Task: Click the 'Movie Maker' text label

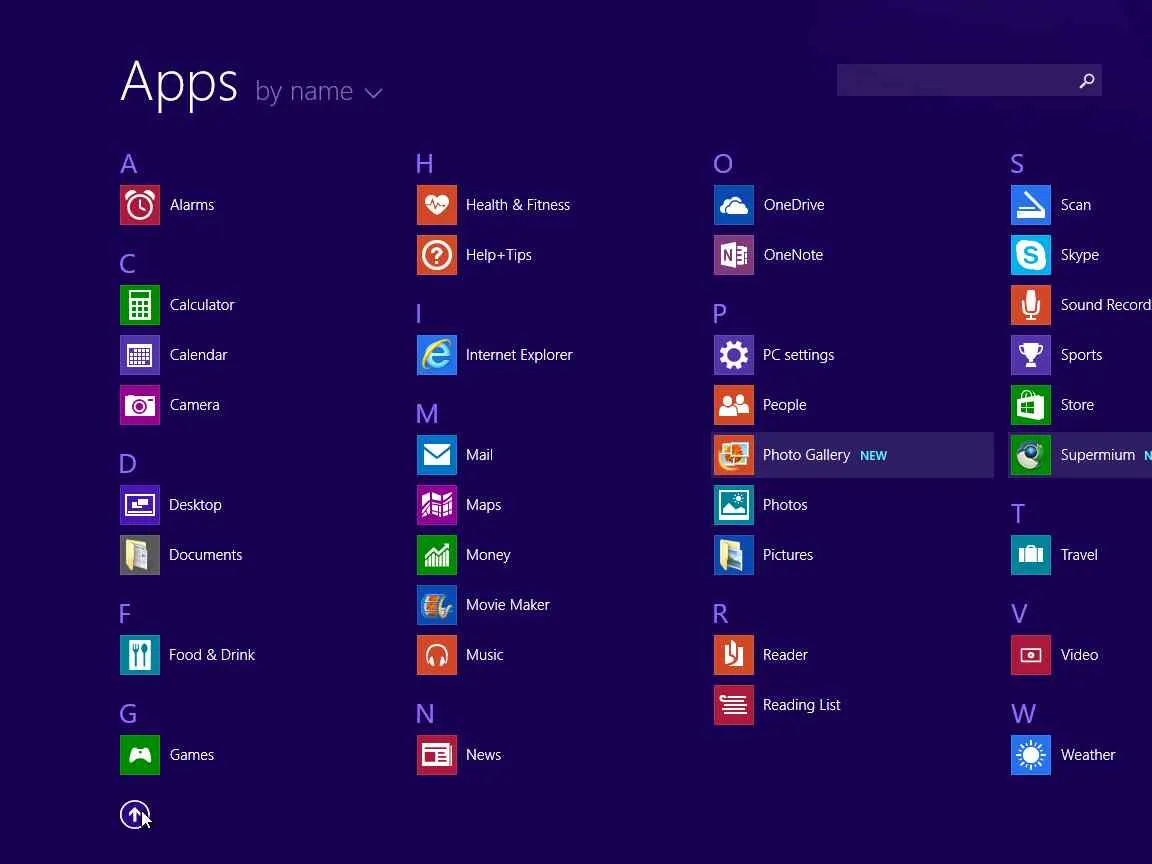Action: click(x=507, y=605)
